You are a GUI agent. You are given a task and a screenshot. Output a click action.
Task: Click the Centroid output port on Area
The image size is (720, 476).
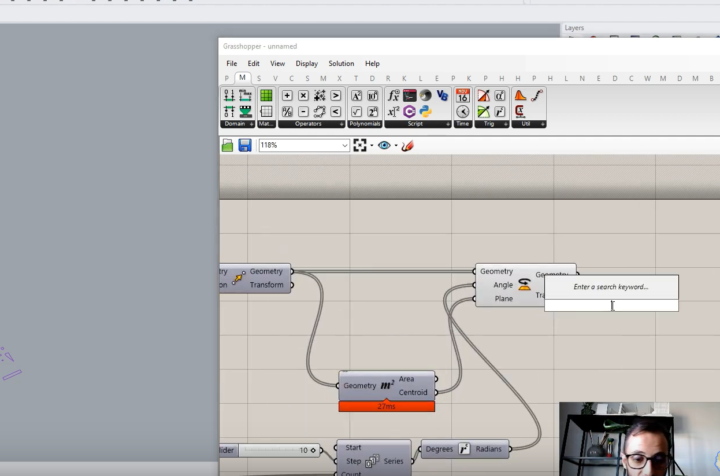tap(436, 392)
